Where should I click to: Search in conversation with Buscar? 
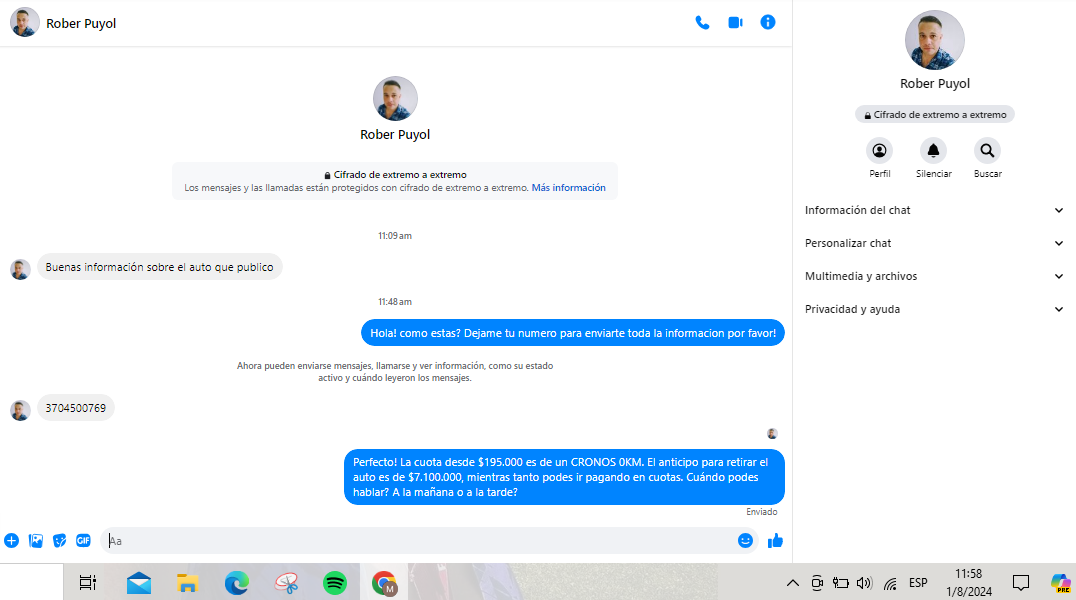[x=987, y=151]
